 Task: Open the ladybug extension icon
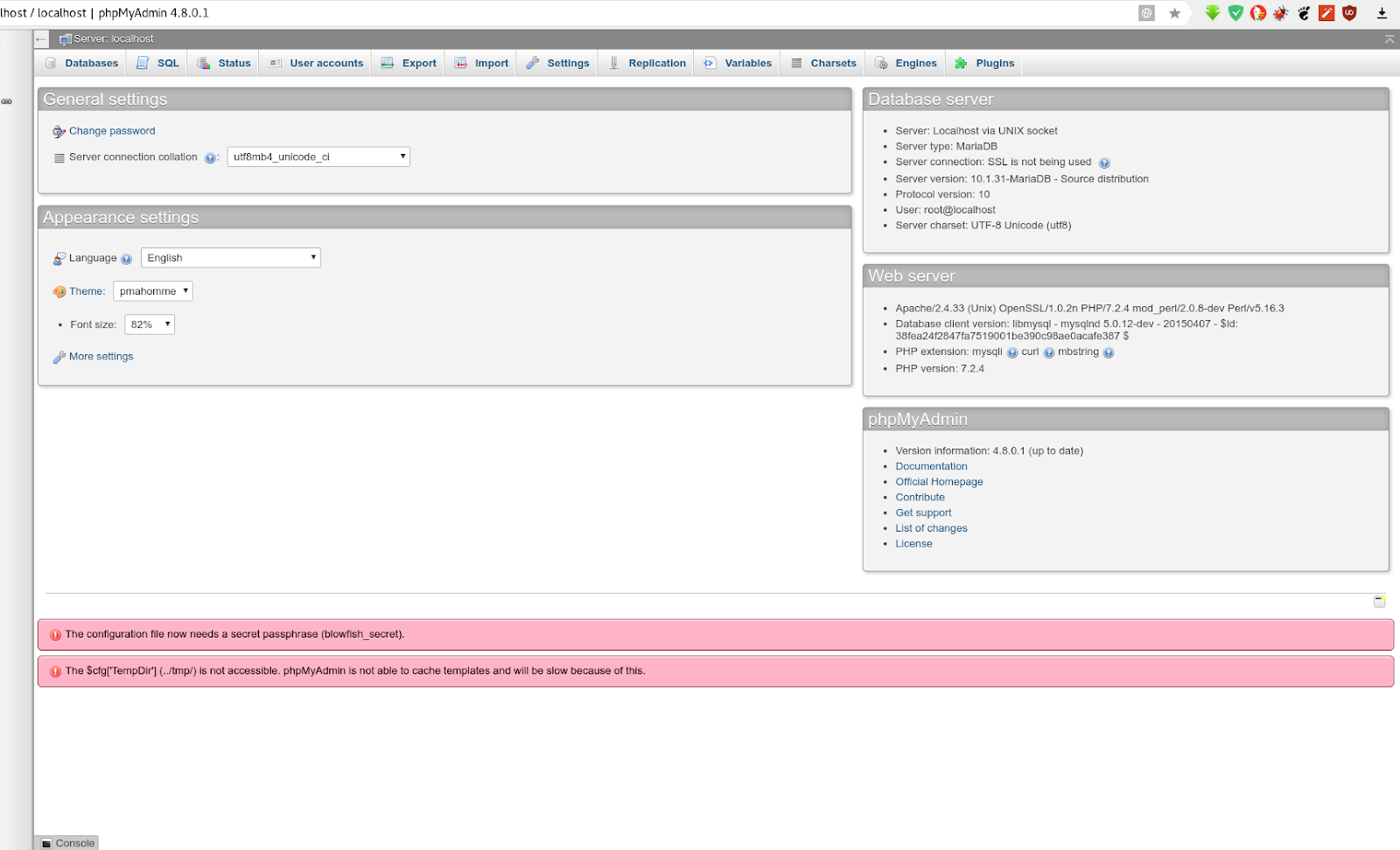coord(1281,13)
